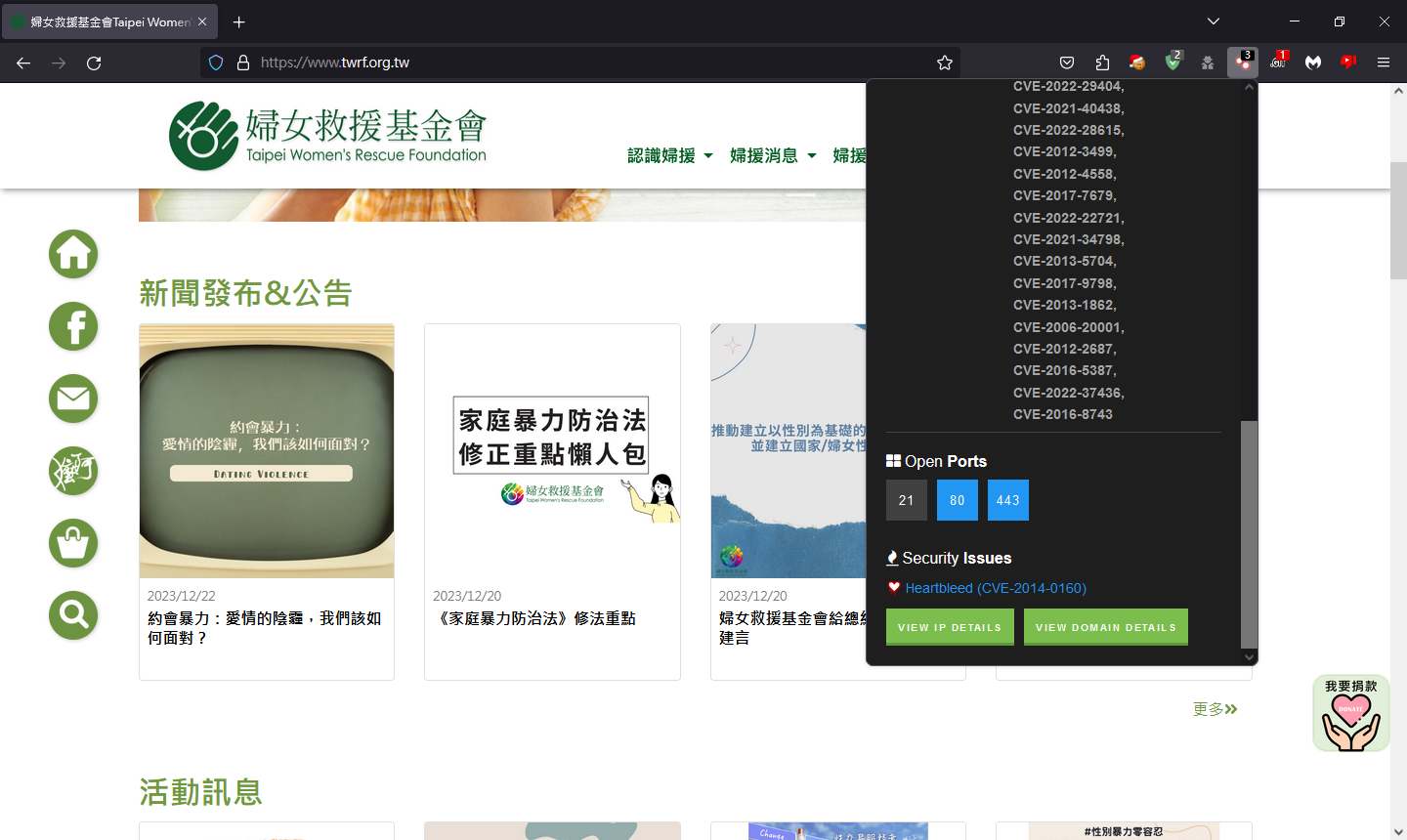Select CVE-2021-34798 in the vulnerability list
Screen dimensions: 1407x840
1069,239
